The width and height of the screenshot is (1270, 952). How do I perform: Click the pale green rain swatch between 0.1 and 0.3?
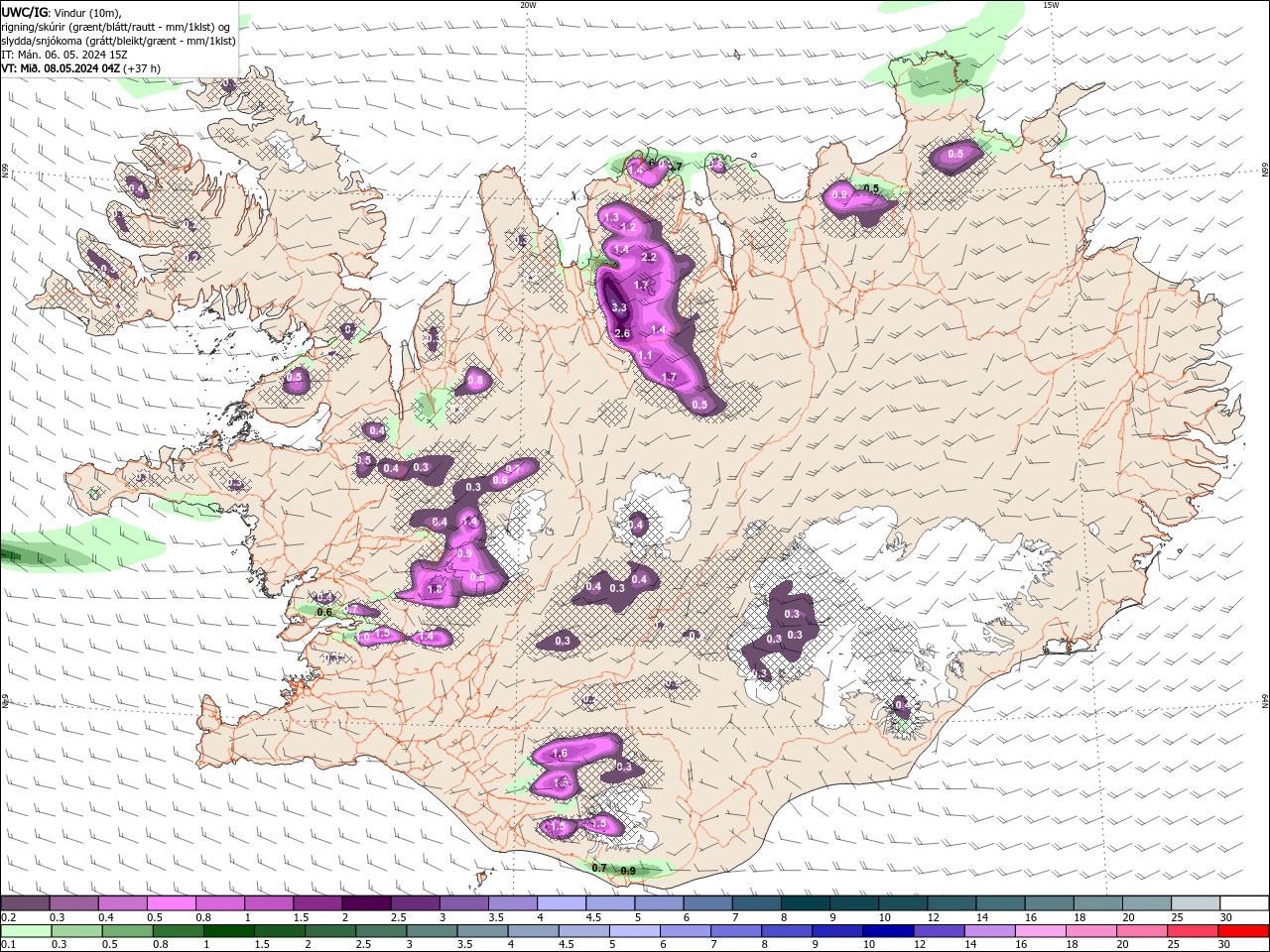click(26, 931)
